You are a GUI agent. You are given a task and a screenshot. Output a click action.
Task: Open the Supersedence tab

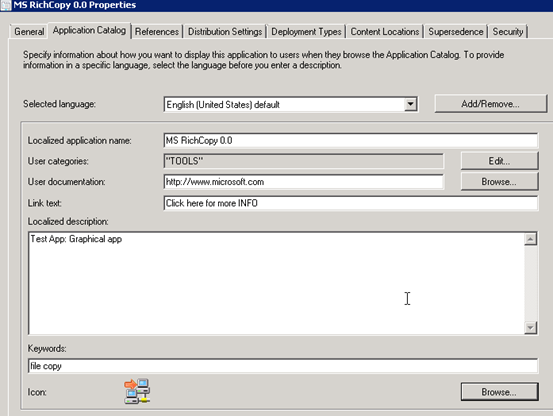click(456, 32)
